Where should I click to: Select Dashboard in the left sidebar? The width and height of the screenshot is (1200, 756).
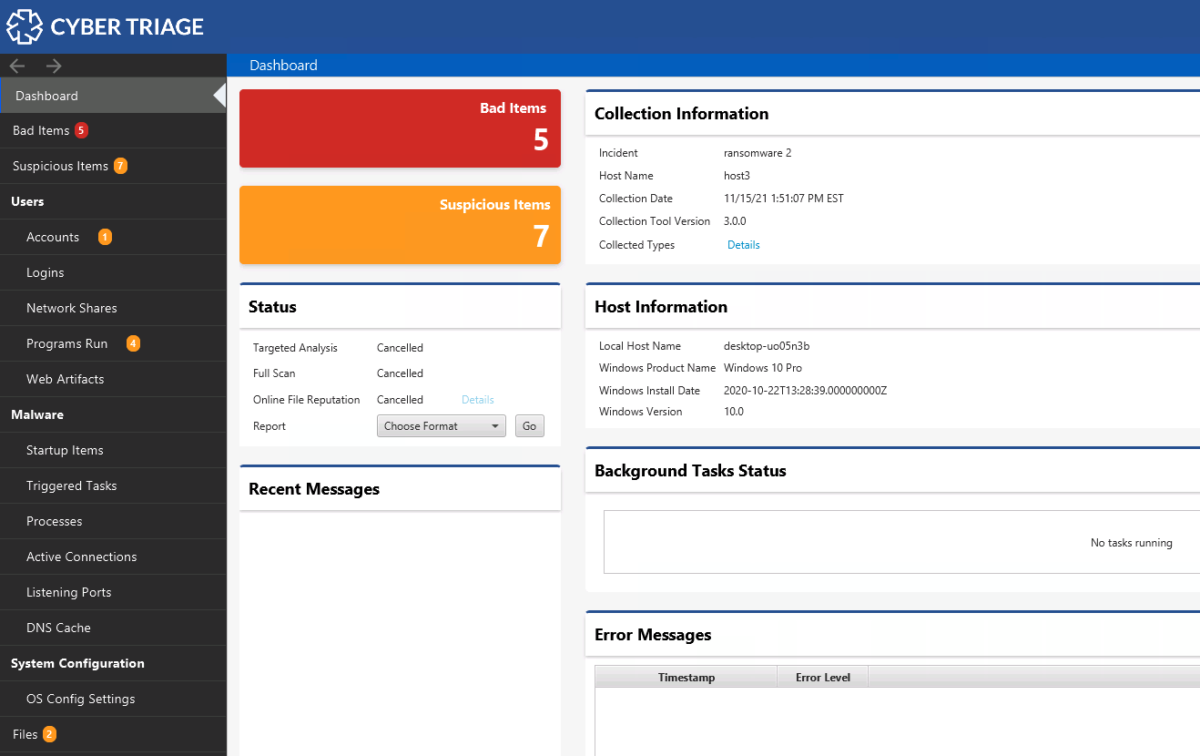(x=45, y=95)
